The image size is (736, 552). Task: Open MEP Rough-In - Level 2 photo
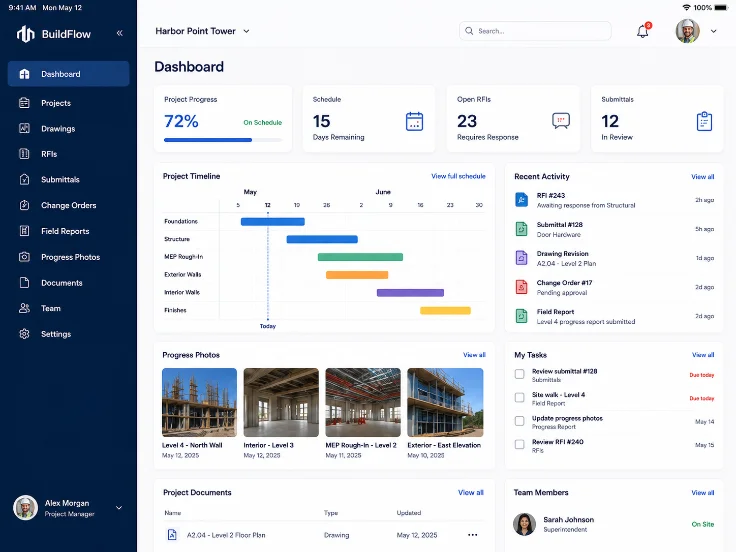click(363, 402)
